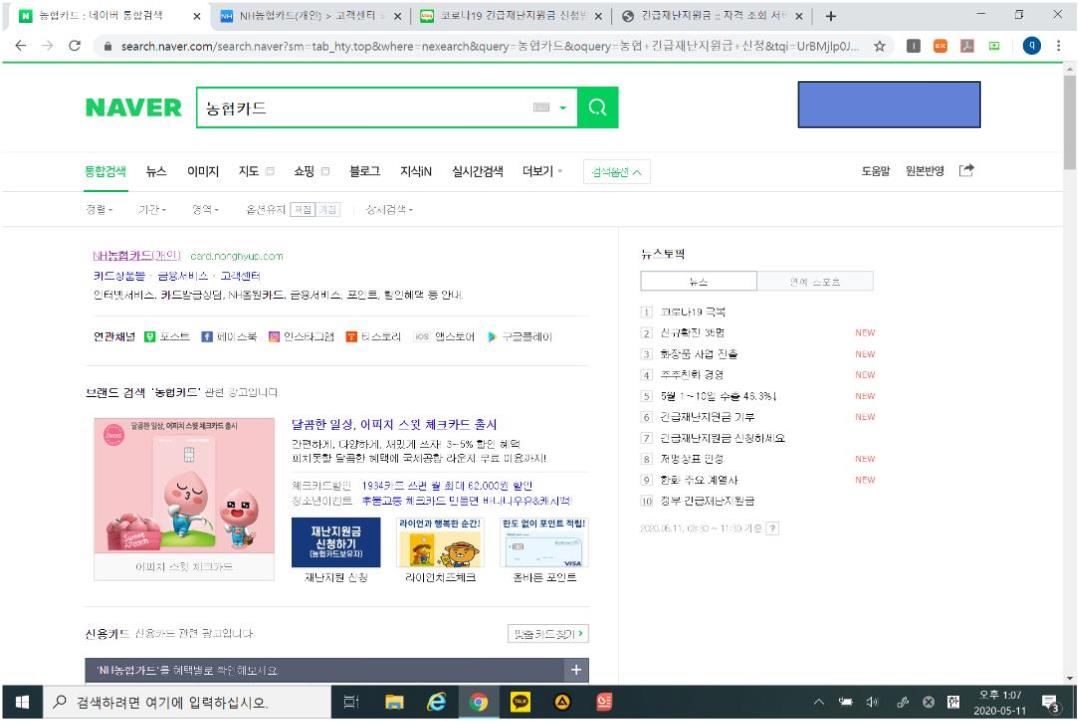
Task: Click the green Naver search button
Action: click(597, 107)
